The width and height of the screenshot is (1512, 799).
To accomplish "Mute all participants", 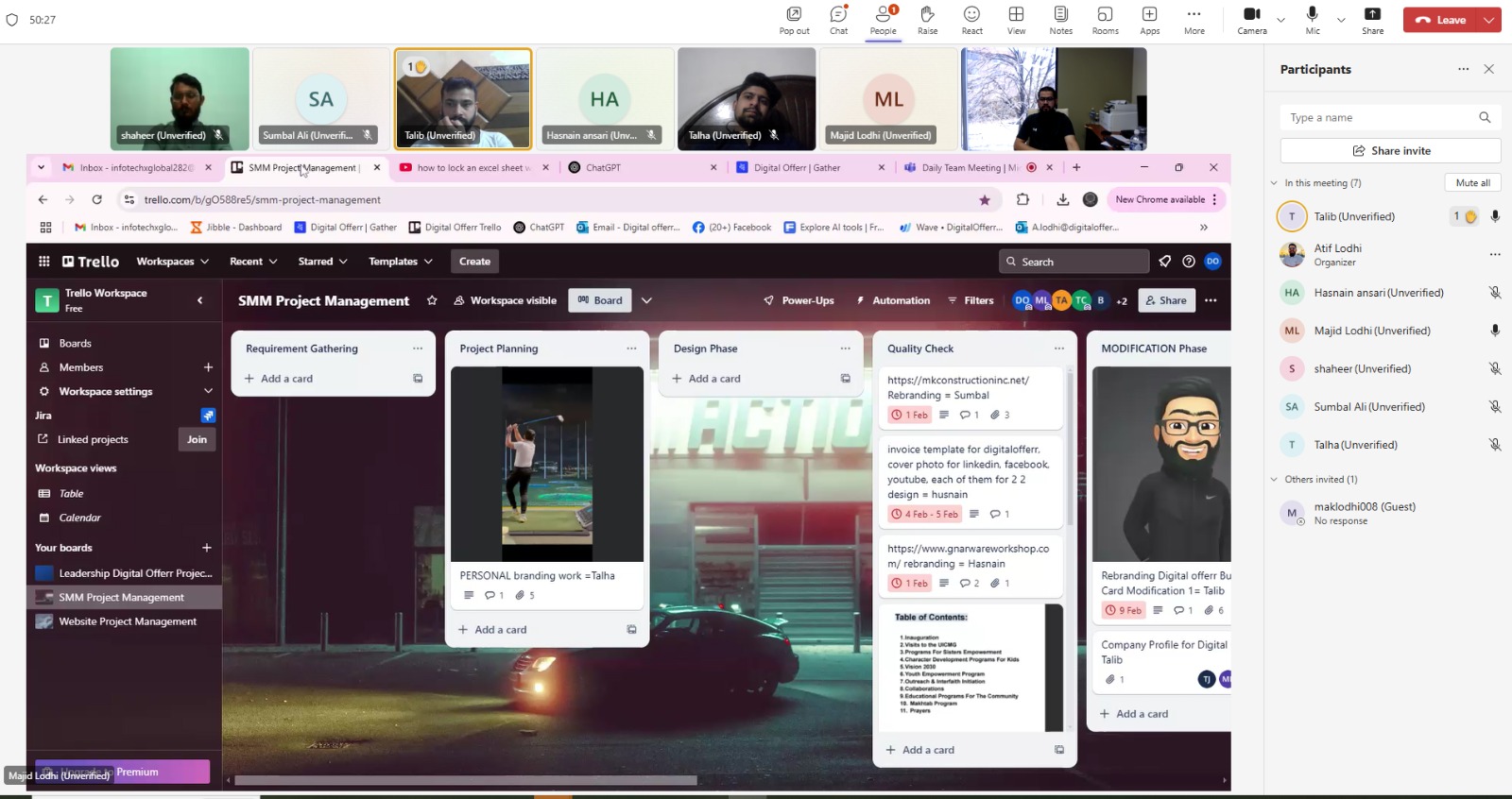I will [x=1472, y=182].
